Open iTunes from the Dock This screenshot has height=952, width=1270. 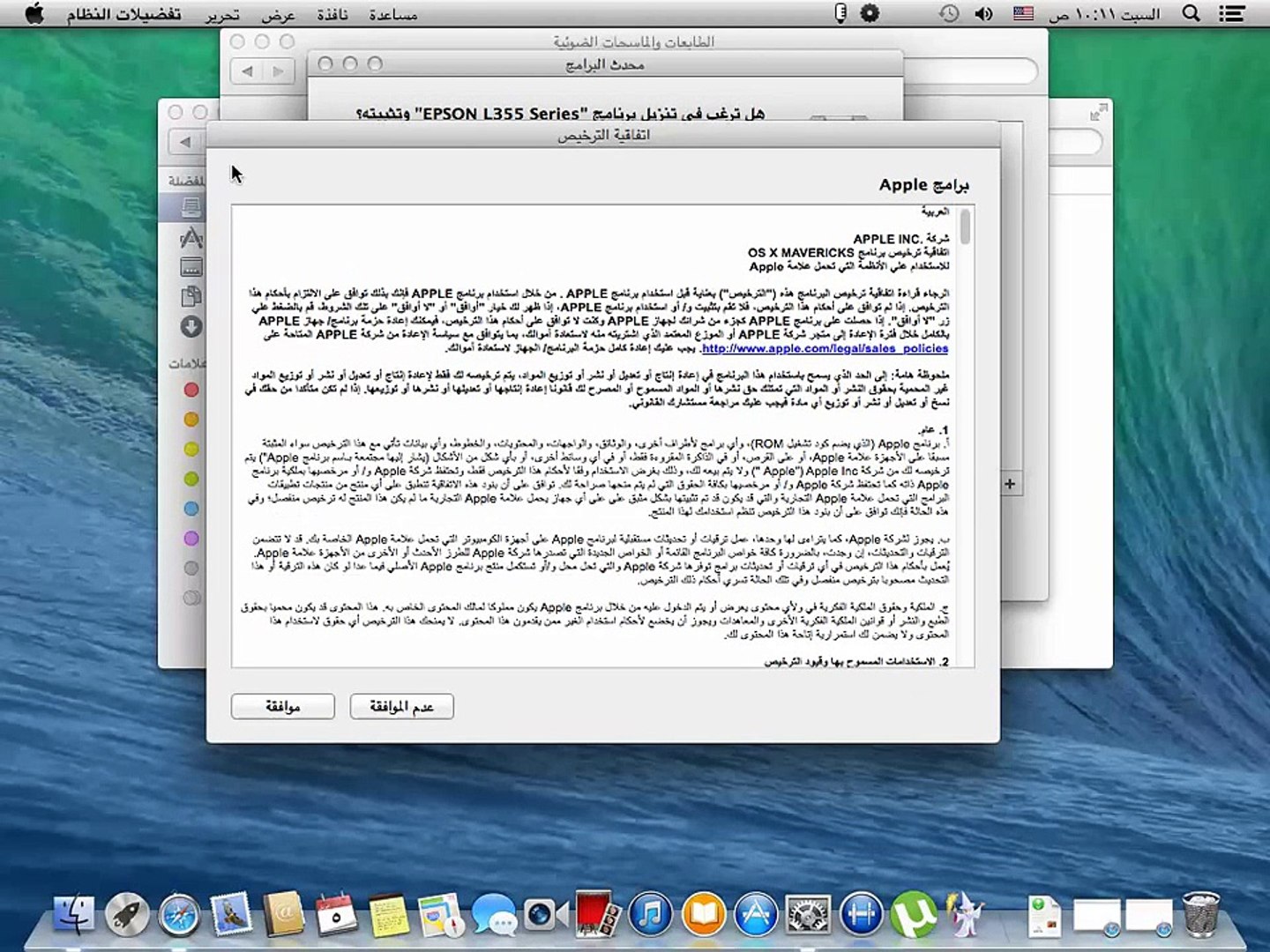click(650, 915)
